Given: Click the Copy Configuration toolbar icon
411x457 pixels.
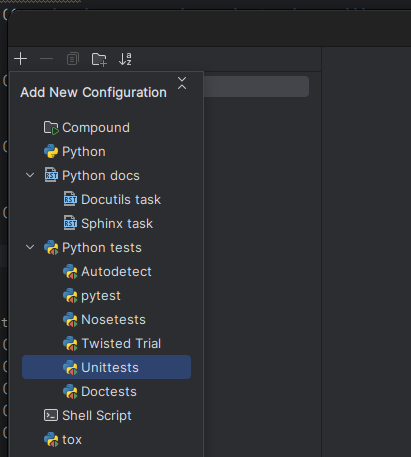Looking at the screenshot, I should point(73,59).
